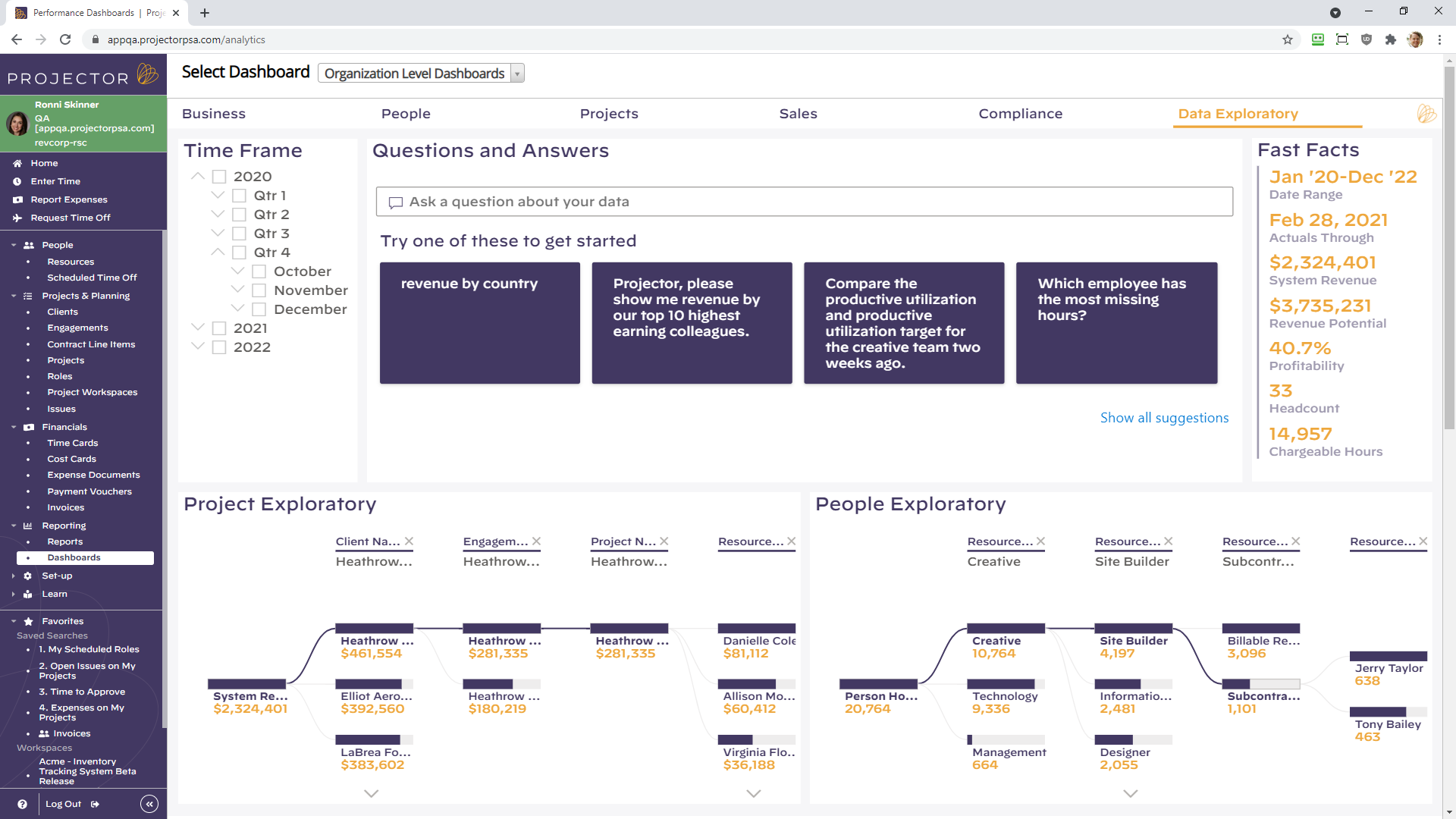Collapse the Qtr 4 tree node

pyautogui.click(x=218, y=252)
